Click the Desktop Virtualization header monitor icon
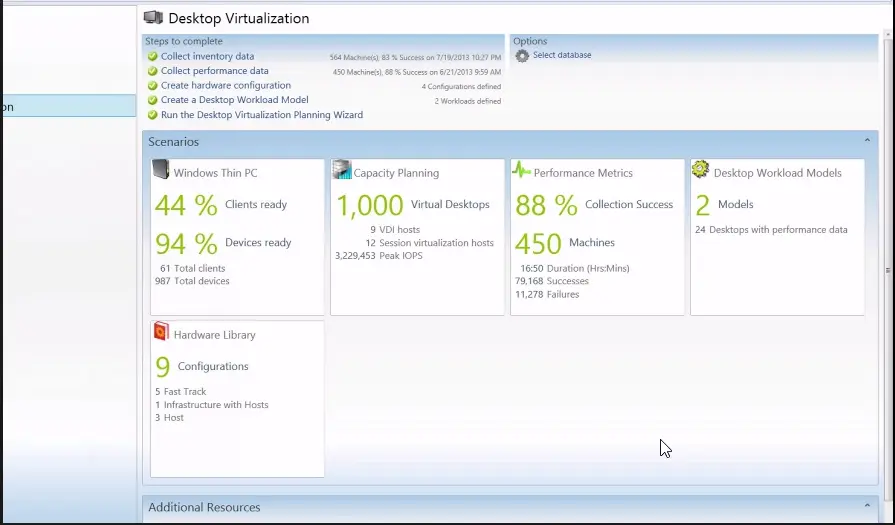895x525 pixels. [x=153, y=18]
